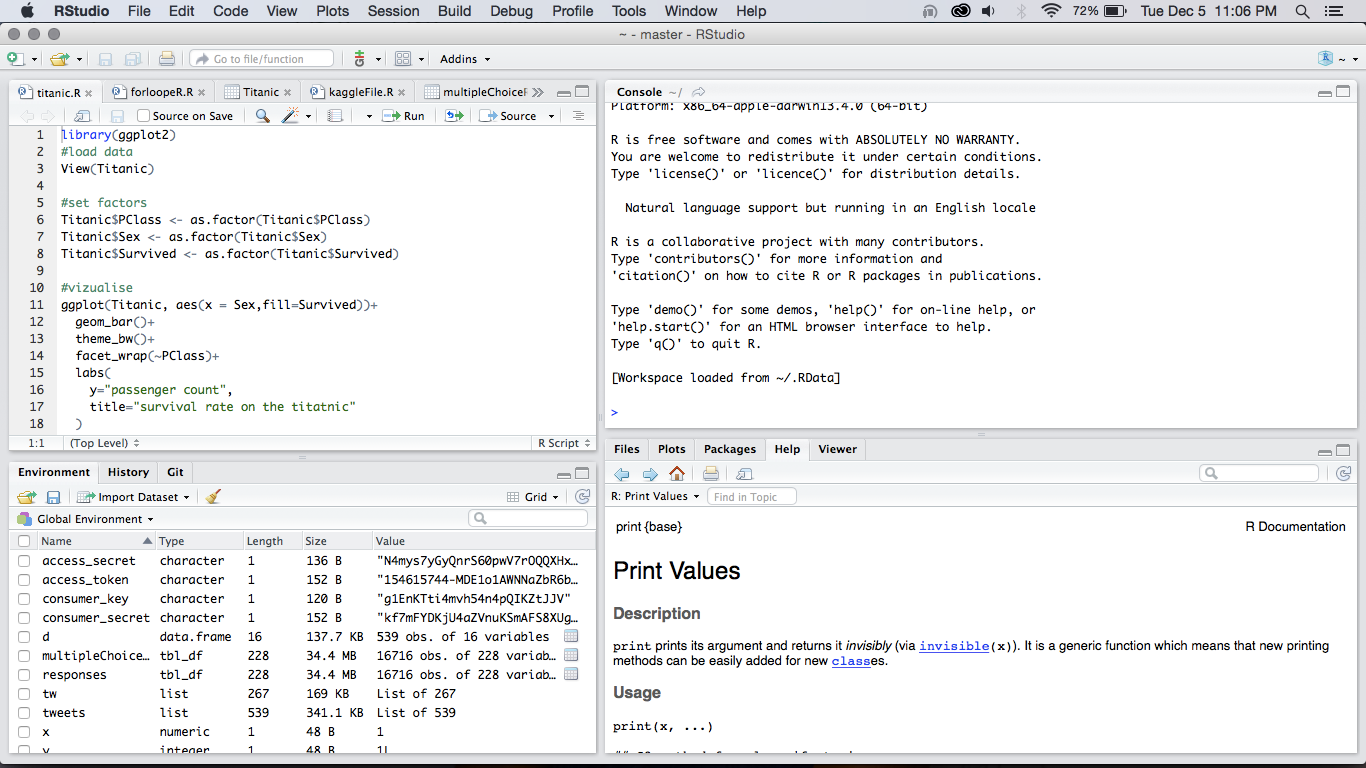Viewport: 1366px width, 768px height.
Task: Source the titanic.R script
Action: (x=515, y=115)
